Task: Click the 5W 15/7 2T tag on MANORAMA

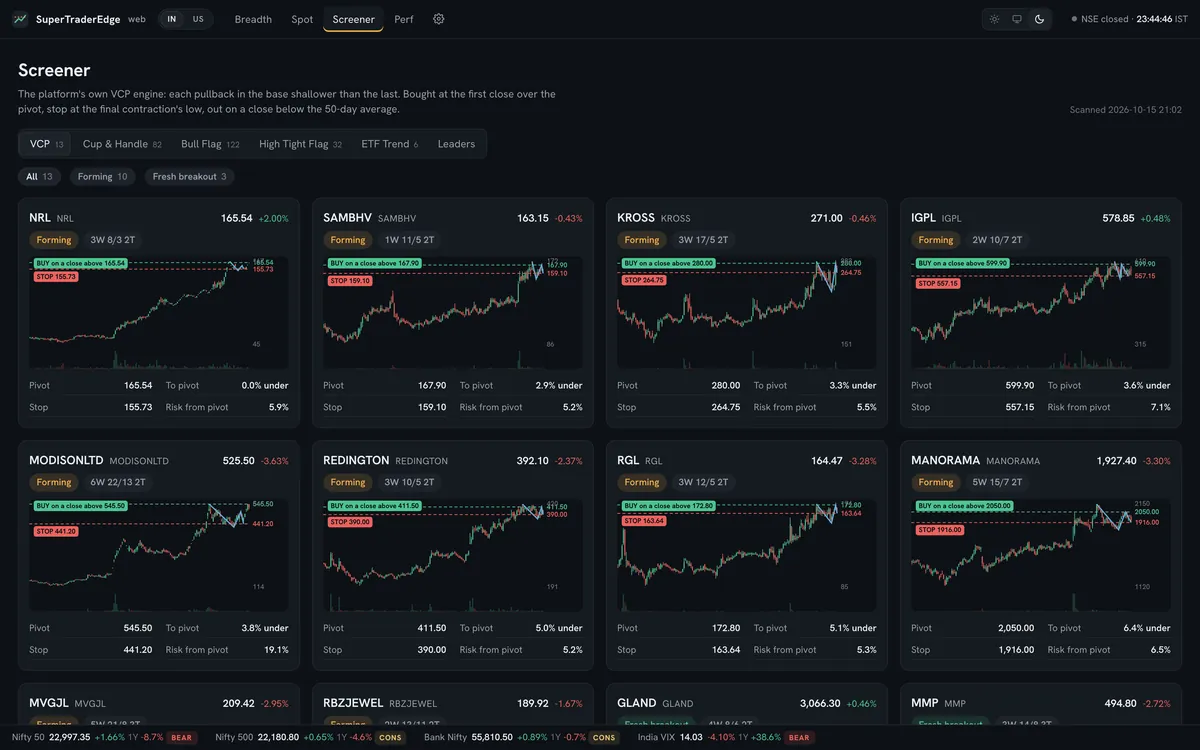Action: point(997,483)
